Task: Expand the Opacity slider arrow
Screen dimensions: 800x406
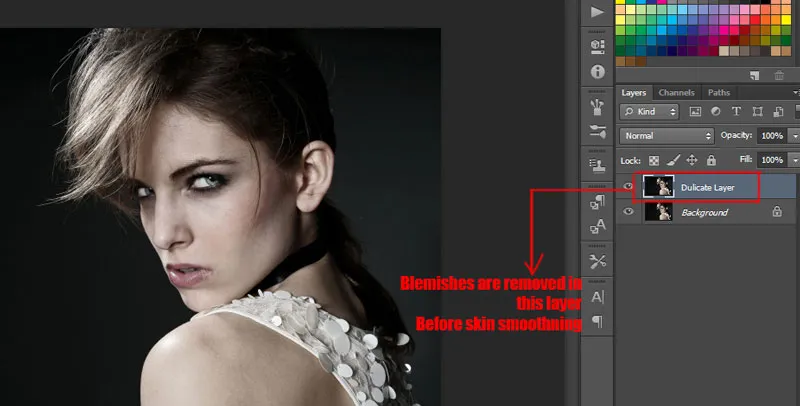Action: pos(794,136)
